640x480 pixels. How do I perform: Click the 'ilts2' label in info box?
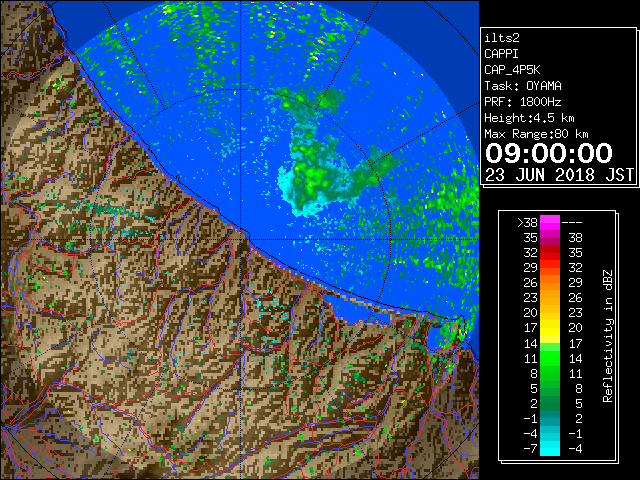(x=502, y=38)
